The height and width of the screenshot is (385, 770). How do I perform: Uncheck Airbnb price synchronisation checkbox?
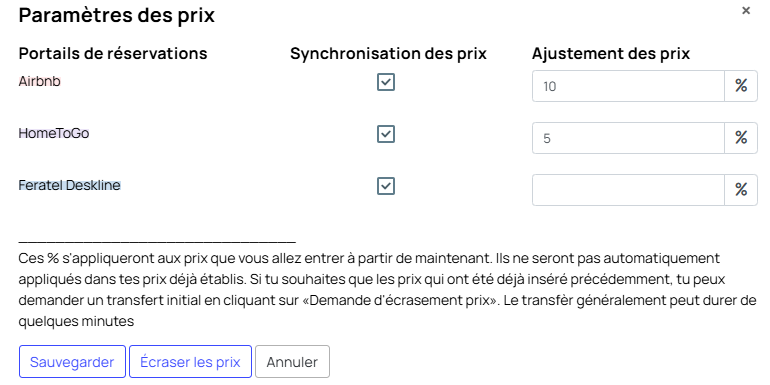pyautogui.click(x=386, y=82)
